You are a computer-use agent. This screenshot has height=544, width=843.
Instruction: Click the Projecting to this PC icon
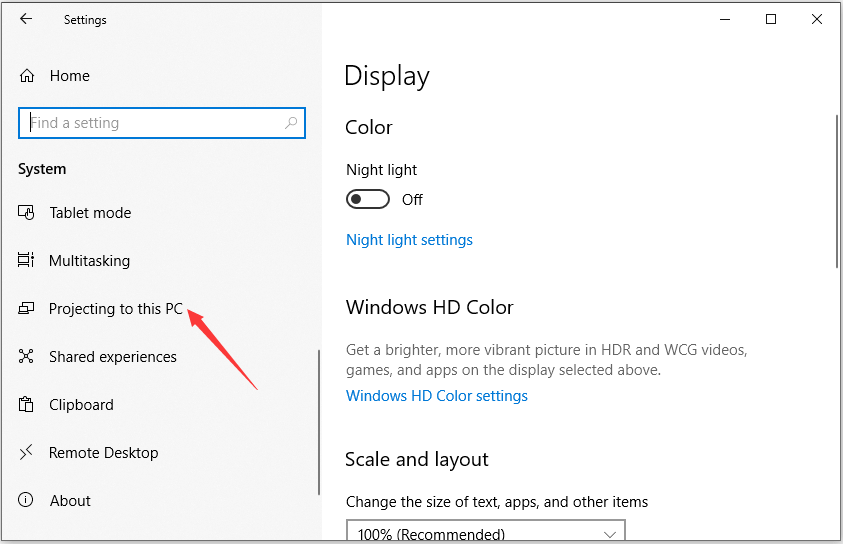pos(26,309)
